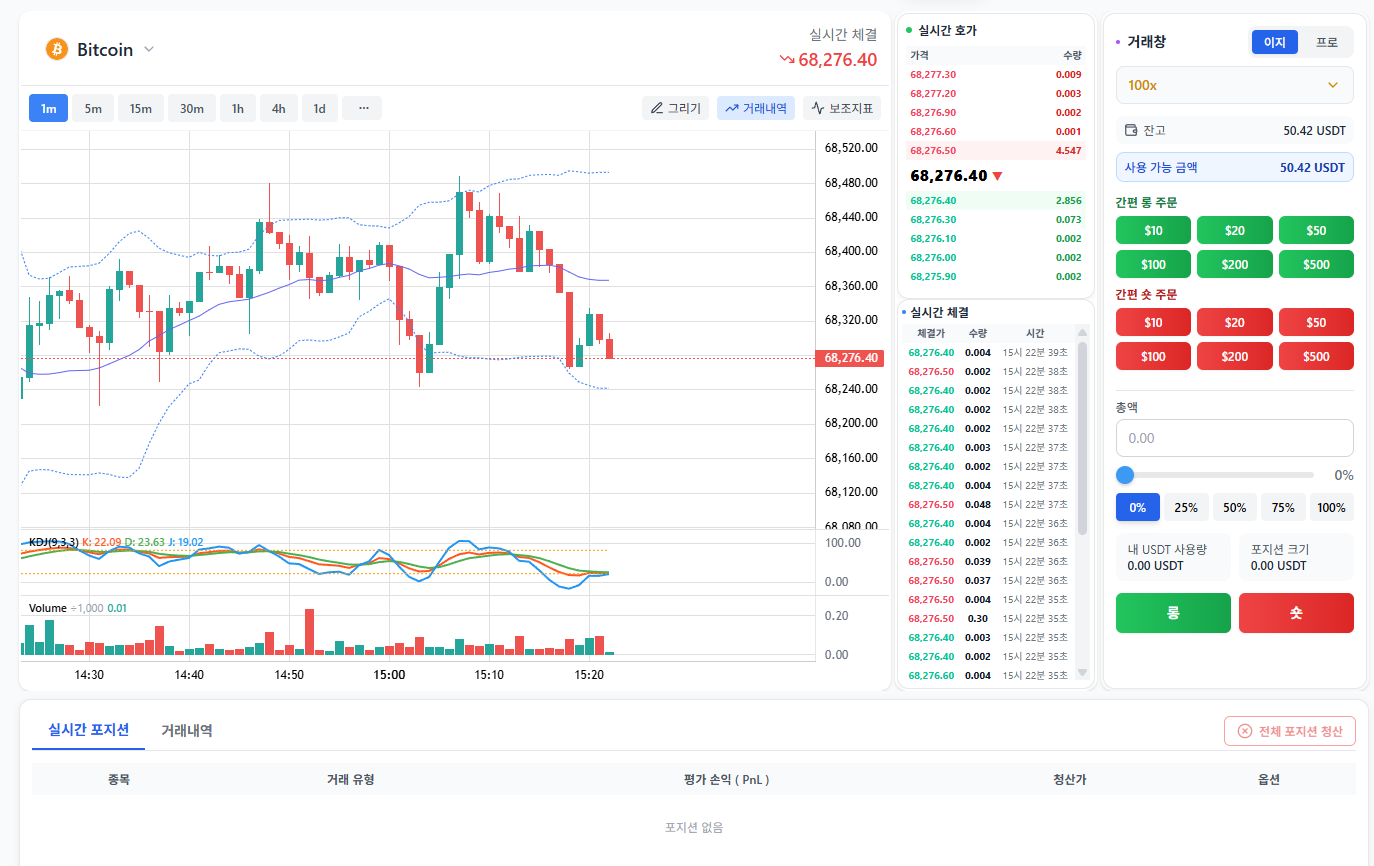Select the 25% amount preset

click(1186, 508)
